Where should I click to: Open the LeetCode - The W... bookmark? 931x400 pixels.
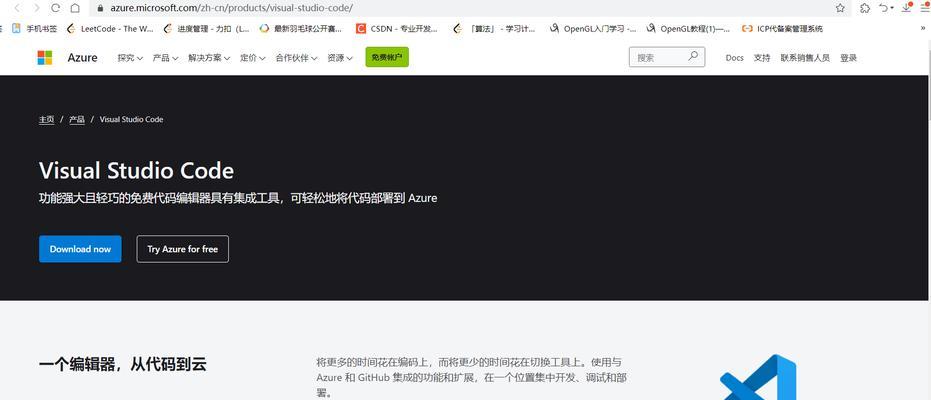click(x=110, y=28)
